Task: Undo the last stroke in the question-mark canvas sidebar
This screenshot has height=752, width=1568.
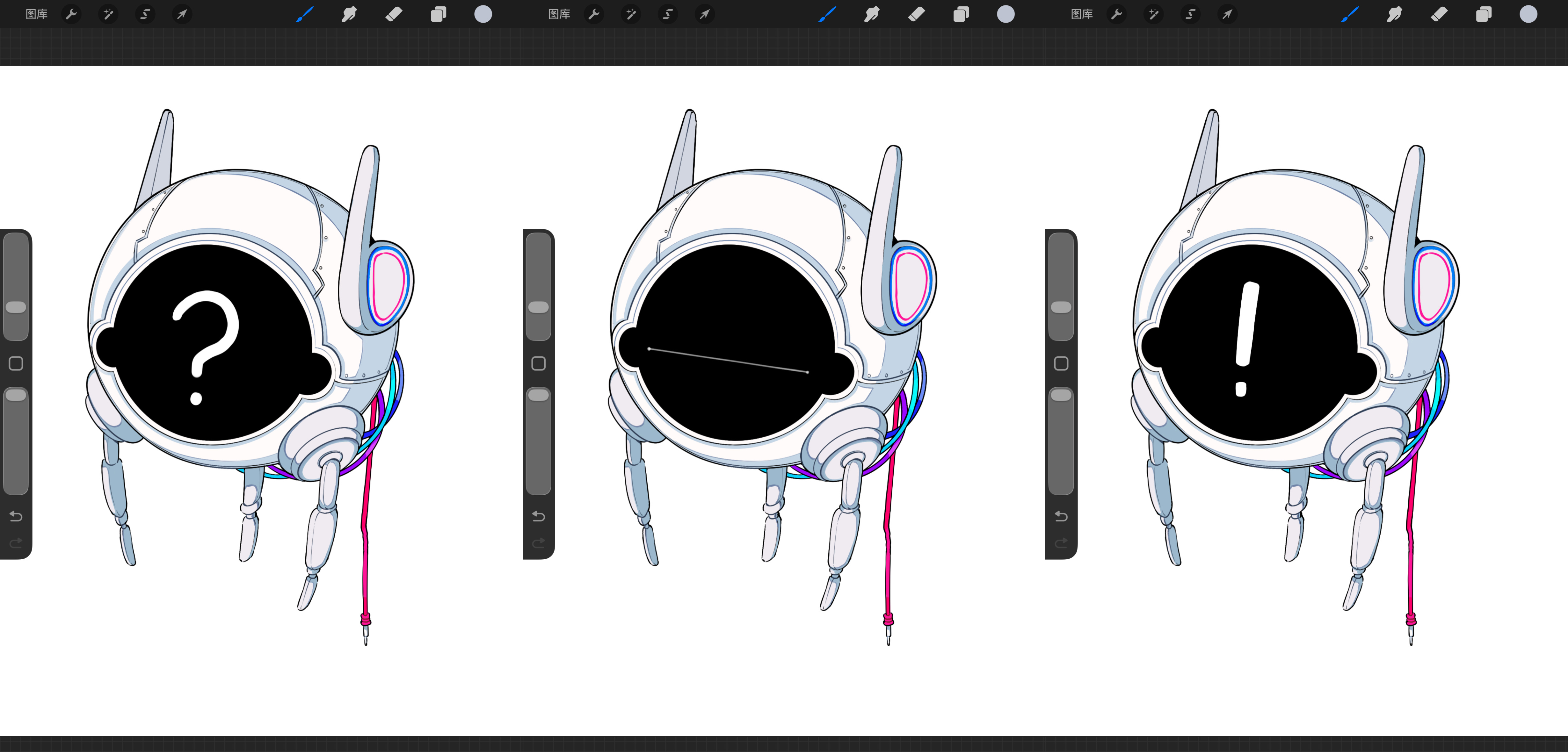Action: pos(16,517)
